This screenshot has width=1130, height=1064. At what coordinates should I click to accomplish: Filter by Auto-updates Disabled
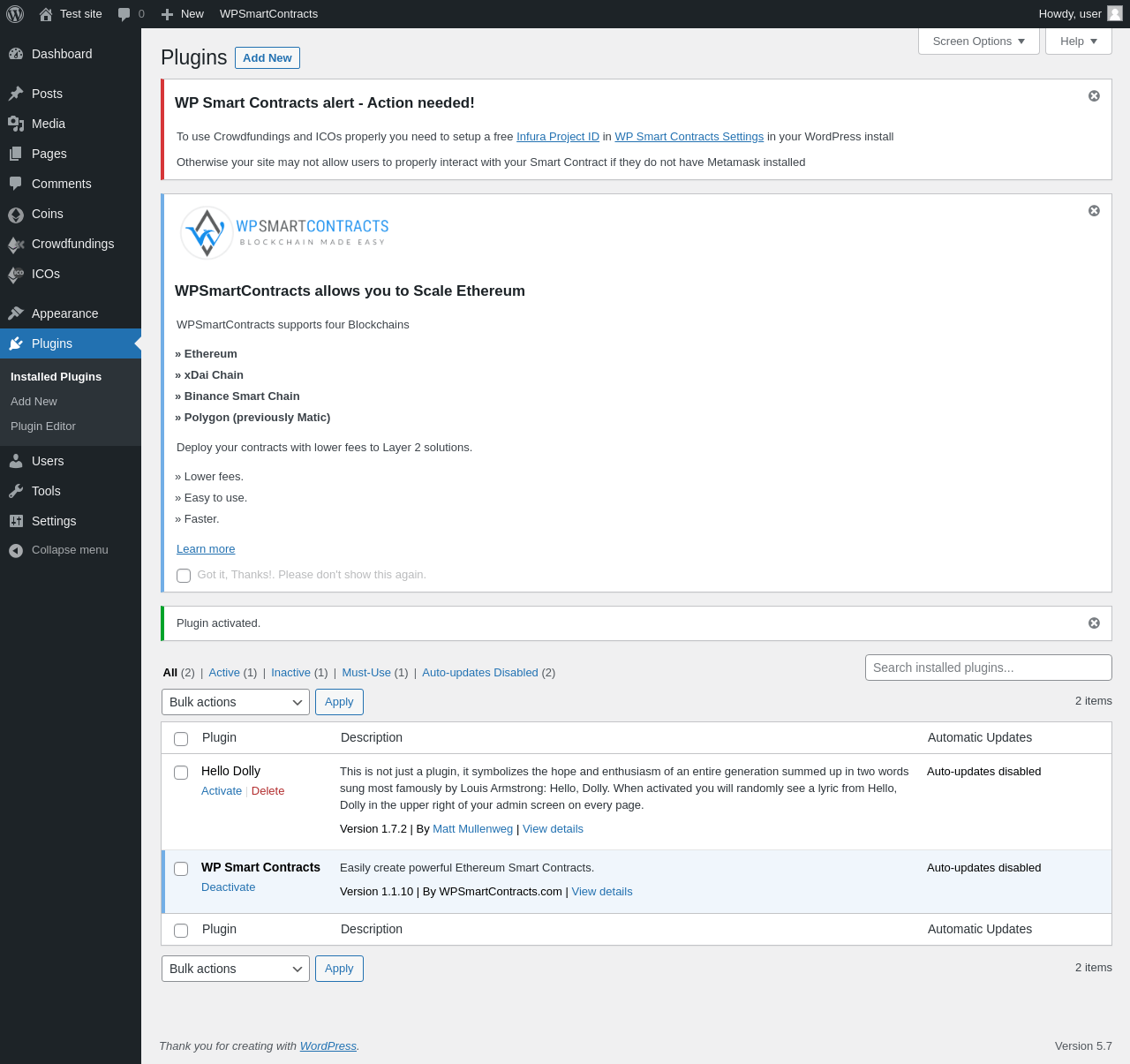[x=480, y=672]
